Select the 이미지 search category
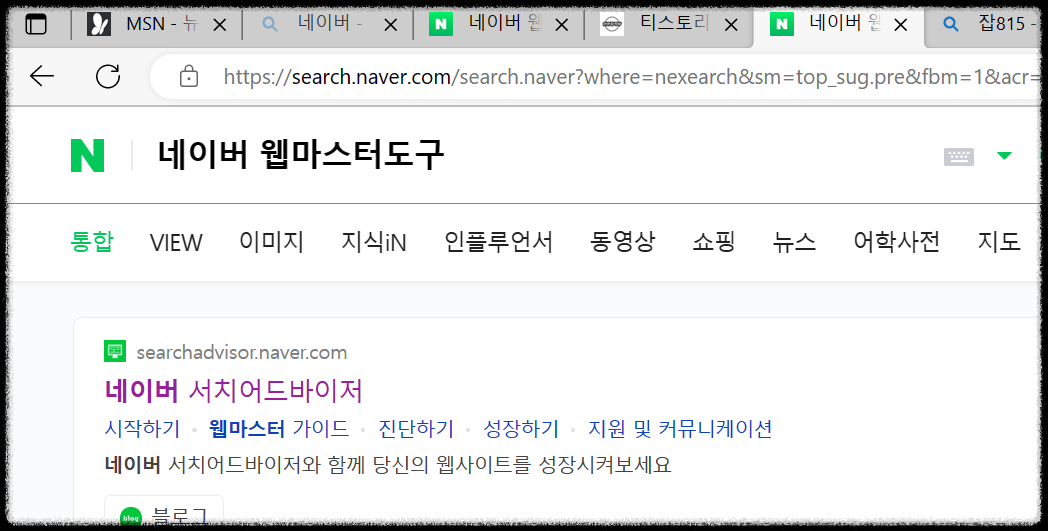 271,241
